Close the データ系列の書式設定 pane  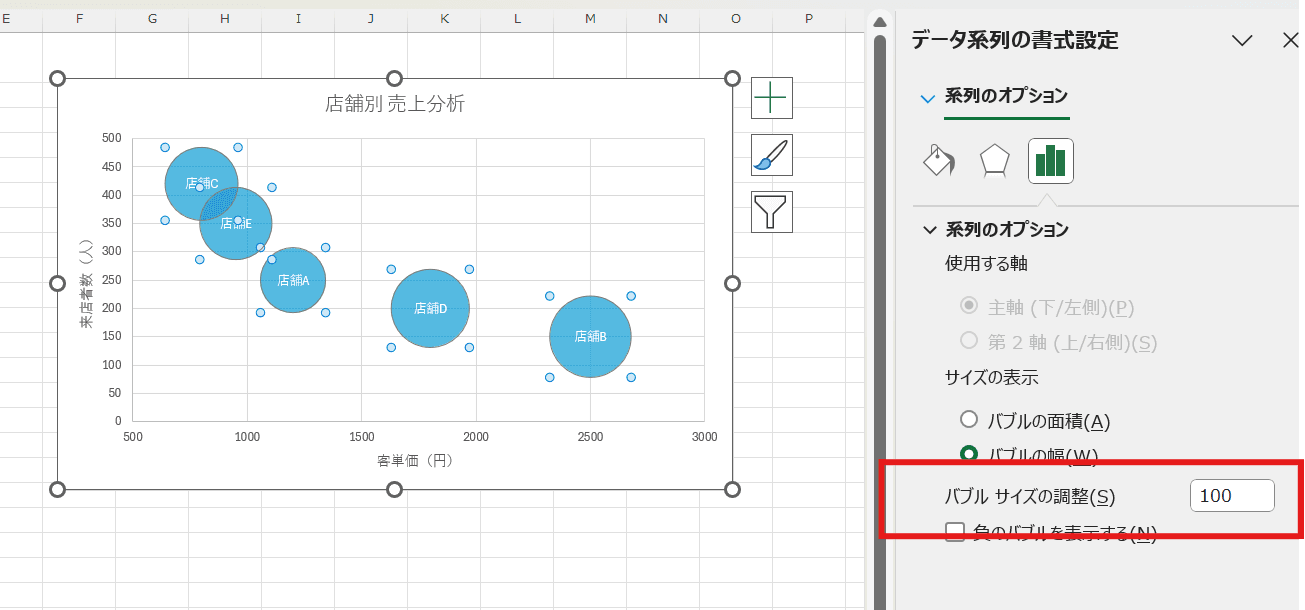pyautogui.click(x=1290, y=40)
